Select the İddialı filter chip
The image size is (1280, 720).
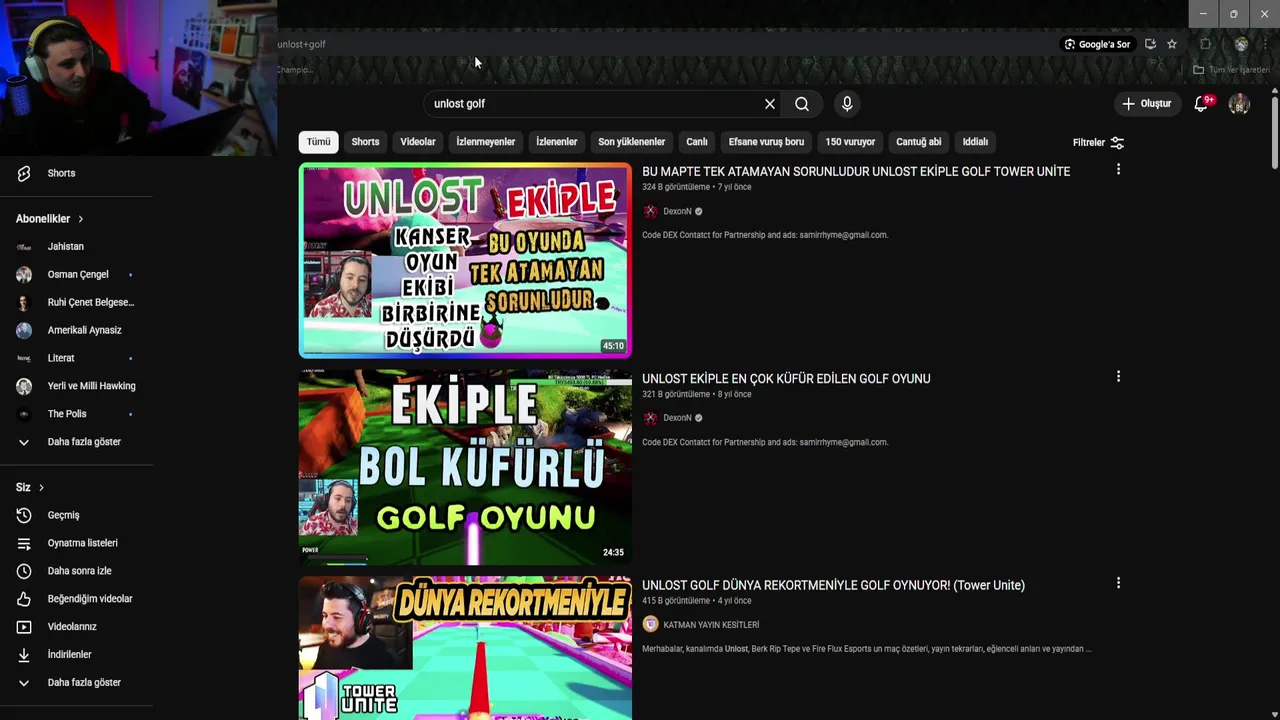(x=975, y=142)
